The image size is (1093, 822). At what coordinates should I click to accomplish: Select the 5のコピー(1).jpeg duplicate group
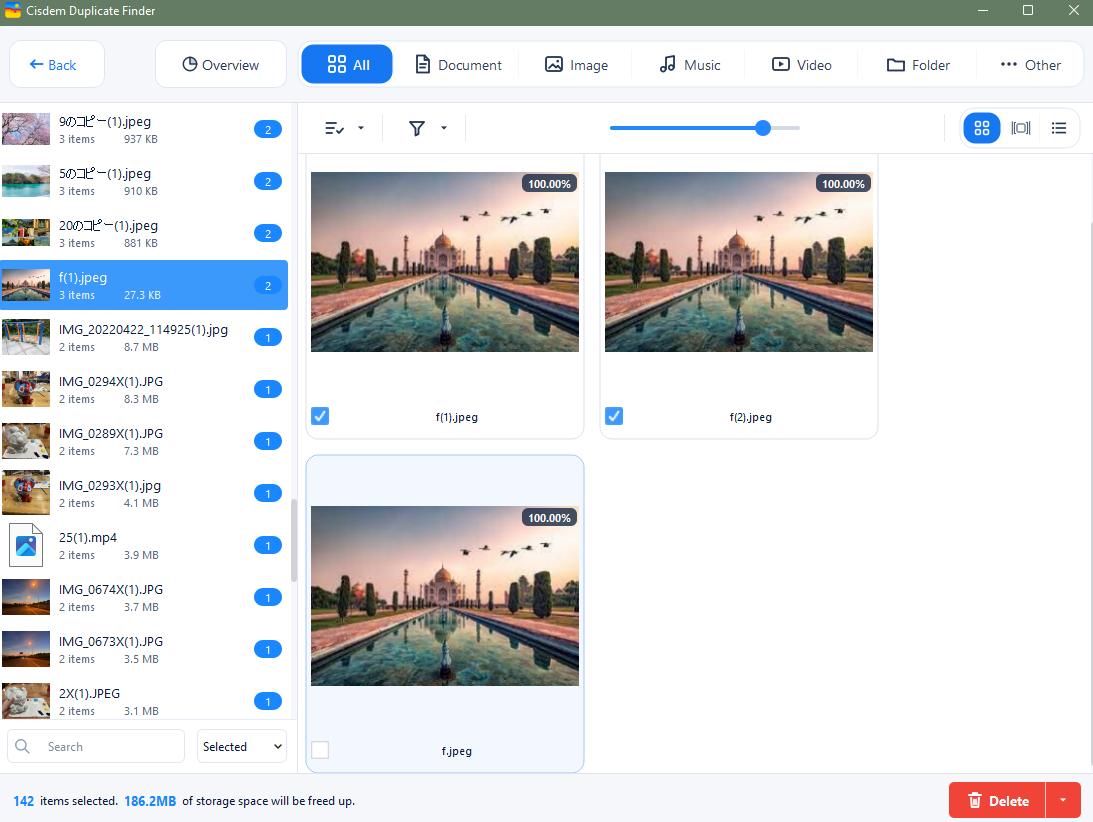point(144,181)
